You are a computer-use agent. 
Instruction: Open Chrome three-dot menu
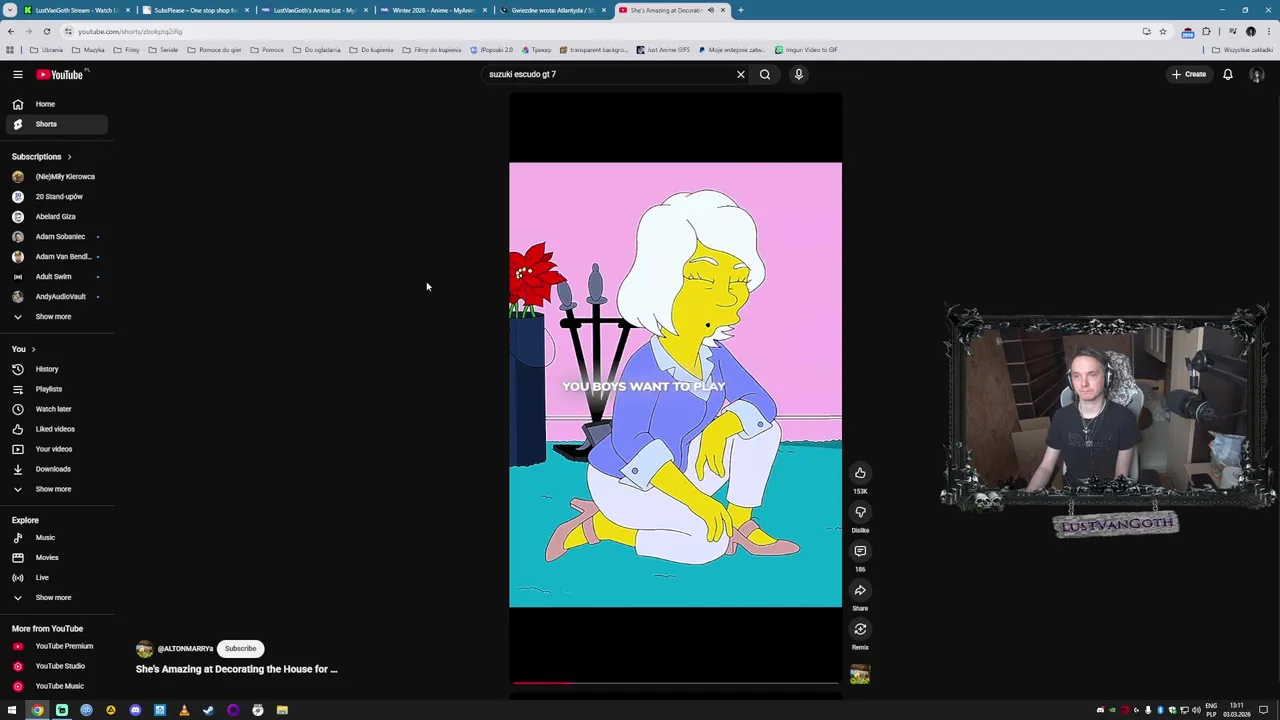coord(1267,31)
